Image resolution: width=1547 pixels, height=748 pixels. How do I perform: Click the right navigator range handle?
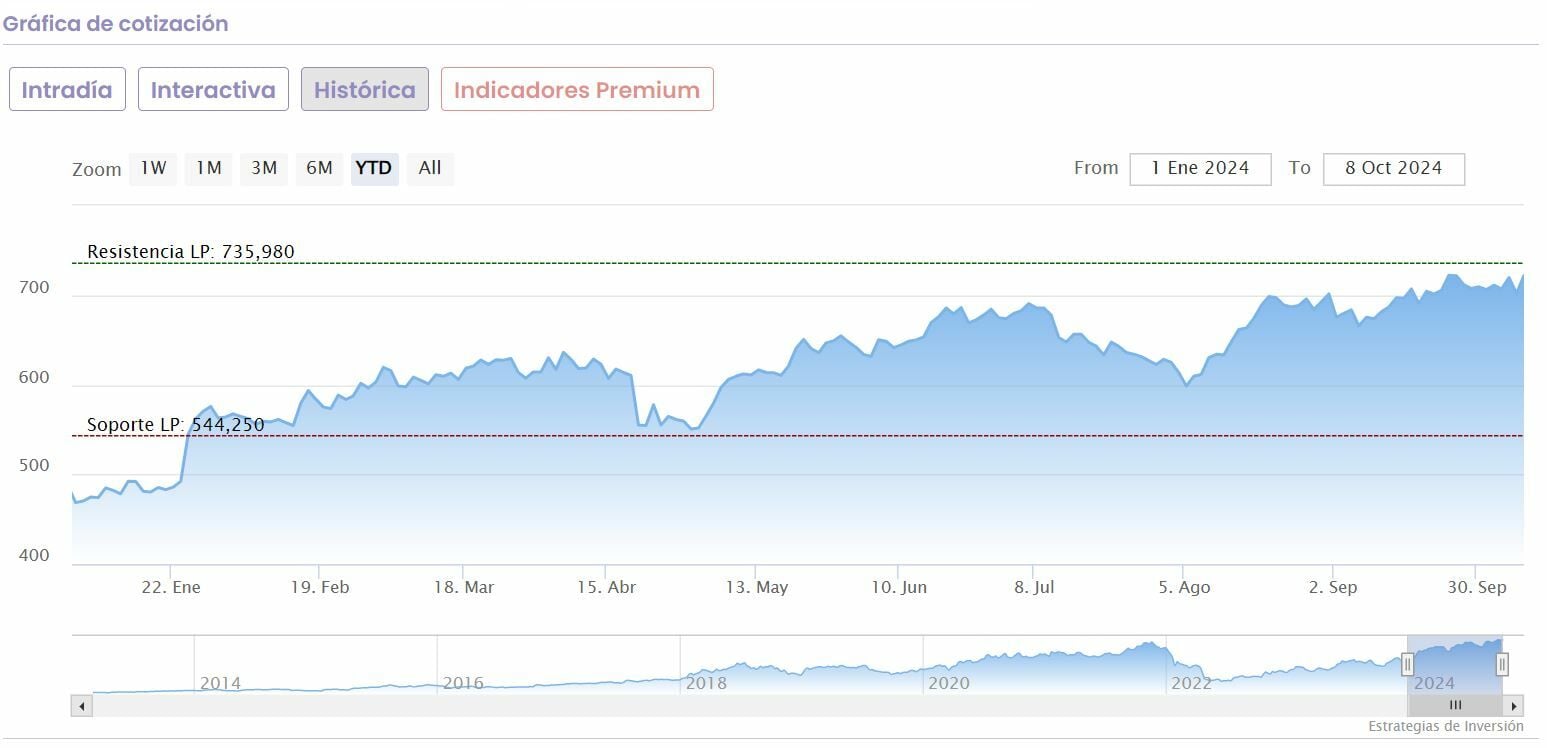coord(1501,664)
